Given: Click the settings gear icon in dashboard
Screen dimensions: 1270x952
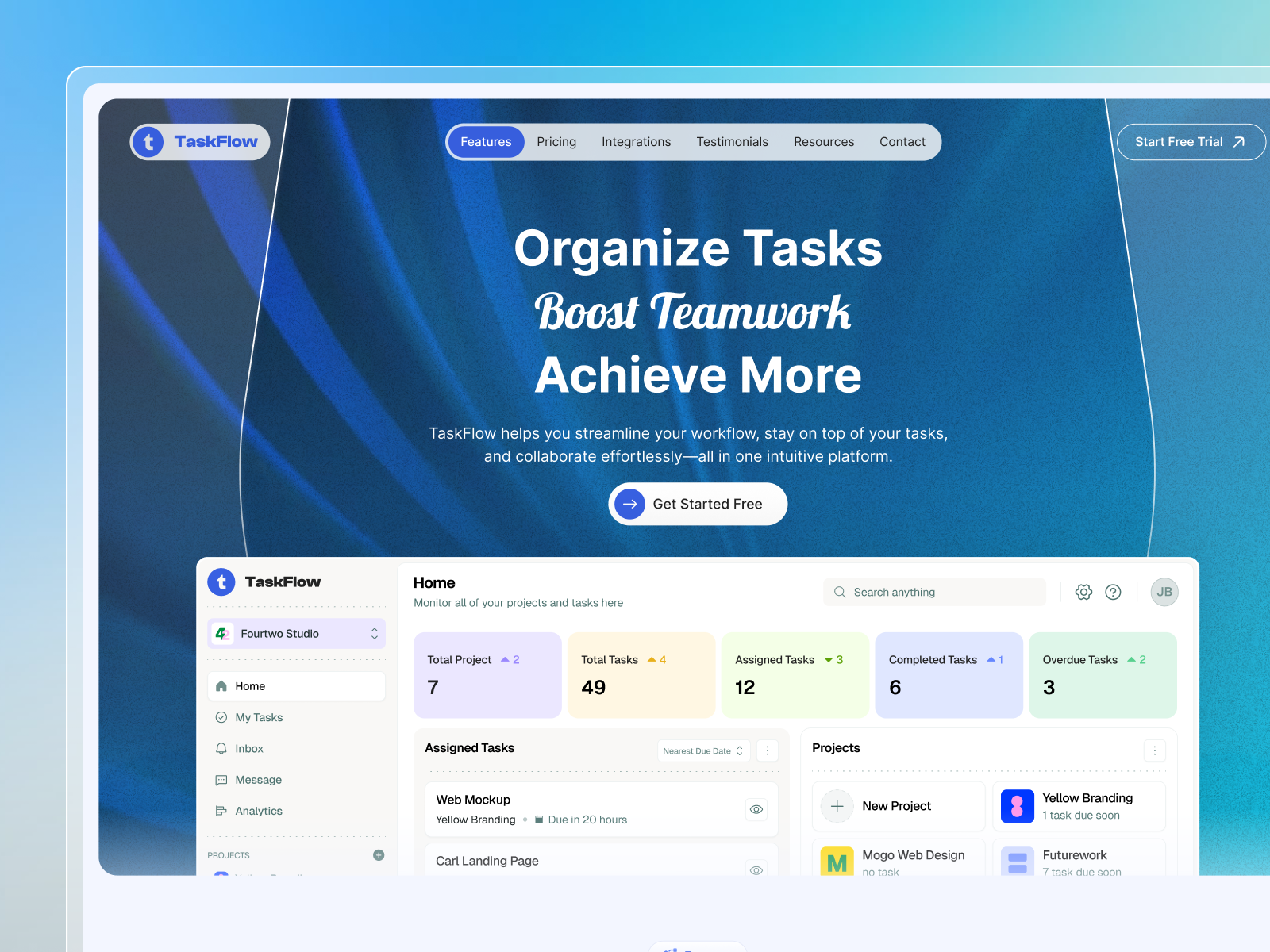Looking at the screenshot, I should pos(1083,592).
